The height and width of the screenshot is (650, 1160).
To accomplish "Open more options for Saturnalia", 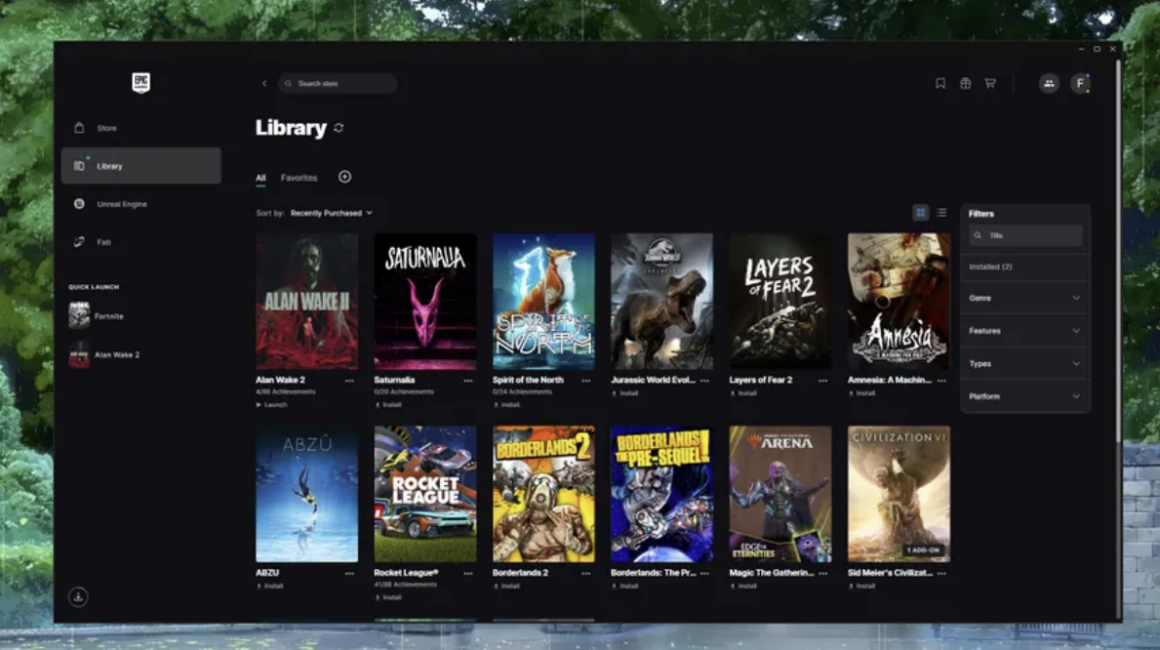I will 468,380.
